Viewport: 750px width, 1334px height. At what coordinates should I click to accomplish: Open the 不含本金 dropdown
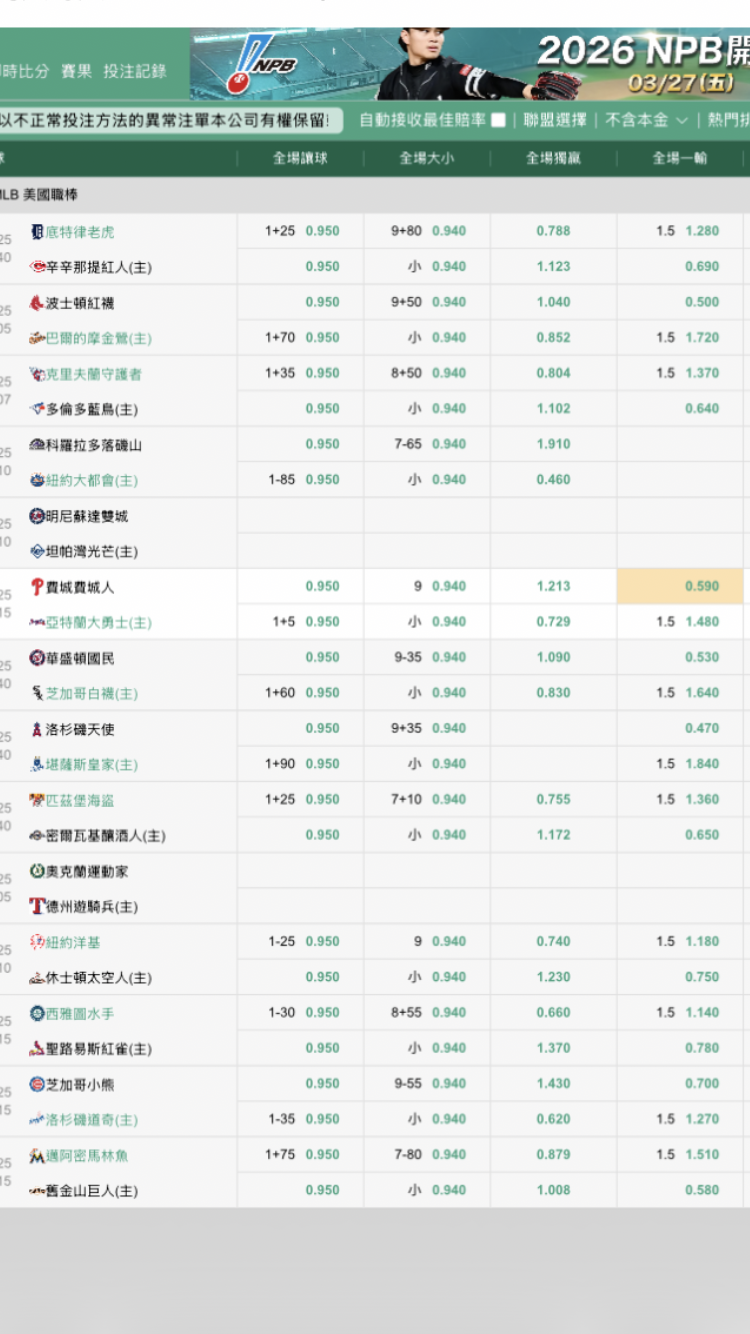[646, 120]
